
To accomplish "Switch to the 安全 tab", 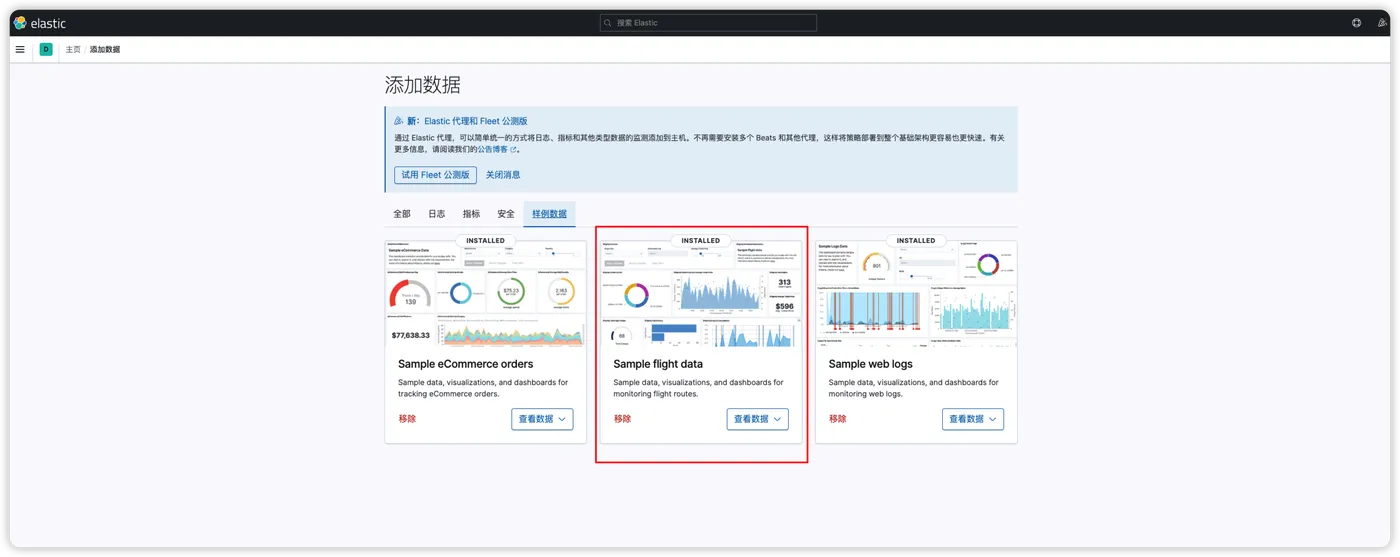I will [506, 214].
